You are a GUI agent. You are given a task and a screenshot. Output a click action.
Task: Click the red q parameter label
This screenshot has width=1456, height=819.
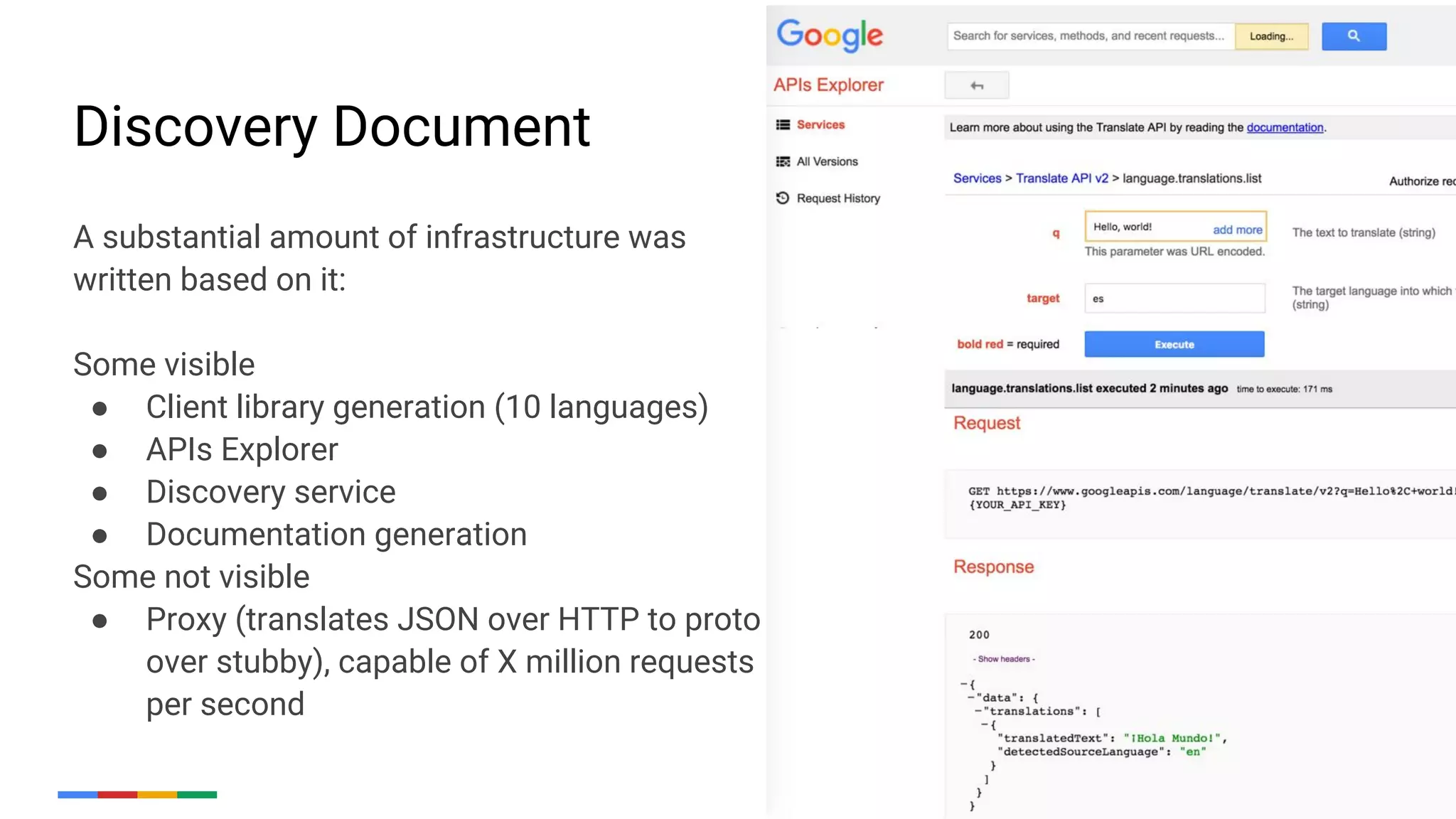point(1056,232)
